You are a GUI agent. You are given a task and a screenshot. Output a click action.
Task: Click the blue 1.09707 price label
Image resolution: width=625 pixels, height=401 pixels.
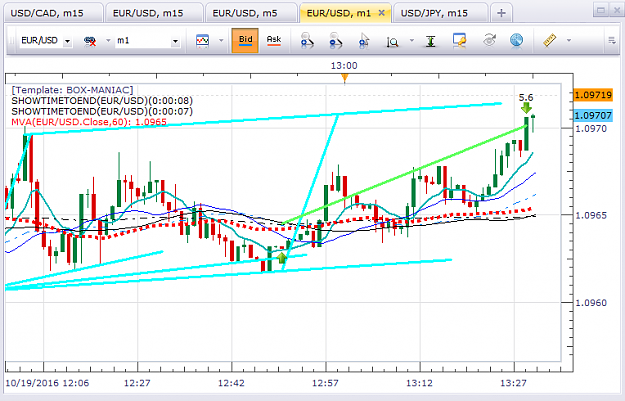click(x=593, y=116)
